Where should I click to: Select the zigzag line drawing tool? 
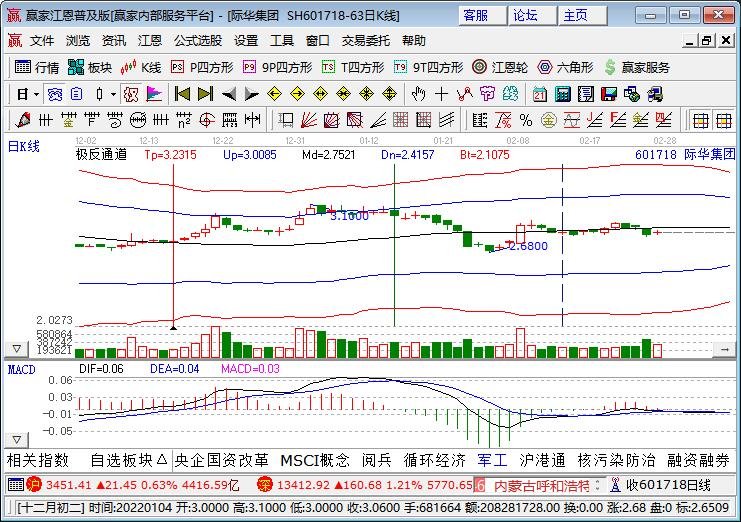465,94
